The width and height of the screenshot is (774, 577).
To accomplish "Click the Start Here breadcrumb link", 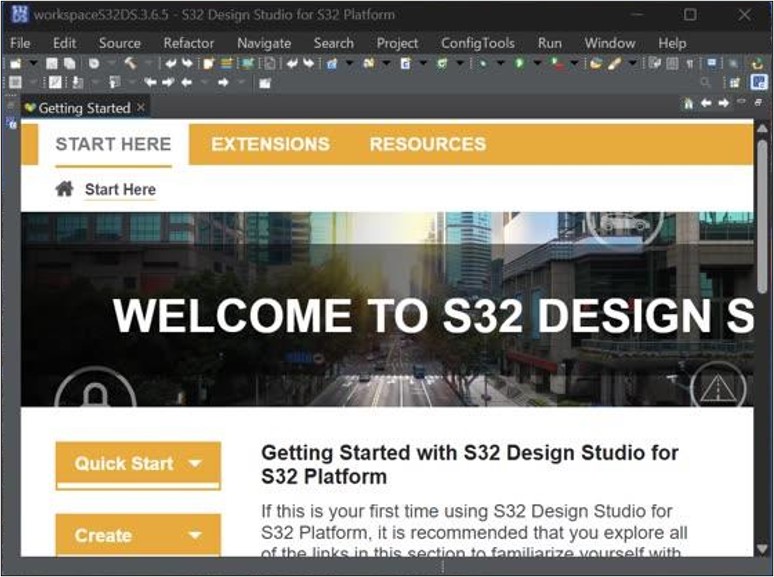I will [x=120, y=189].
